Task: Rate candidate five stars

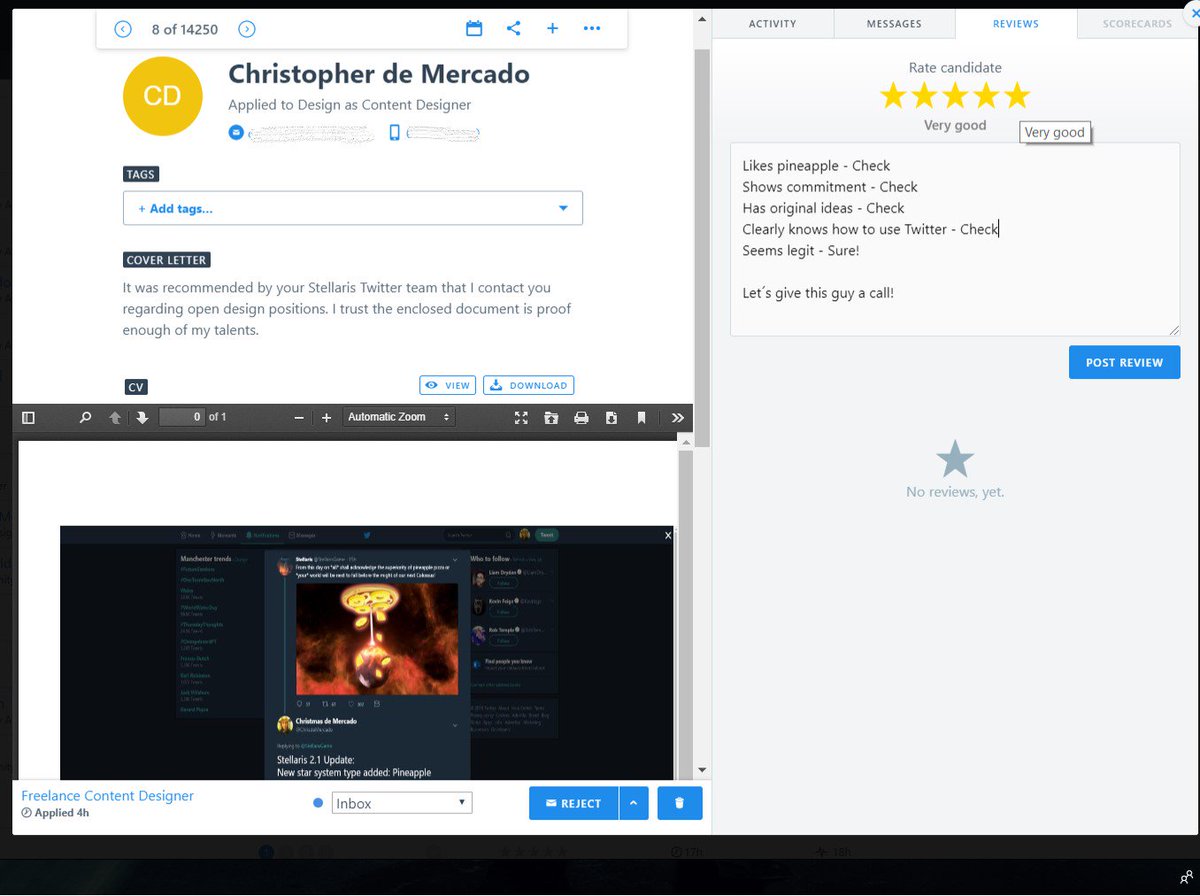Action: (1016, 96)
